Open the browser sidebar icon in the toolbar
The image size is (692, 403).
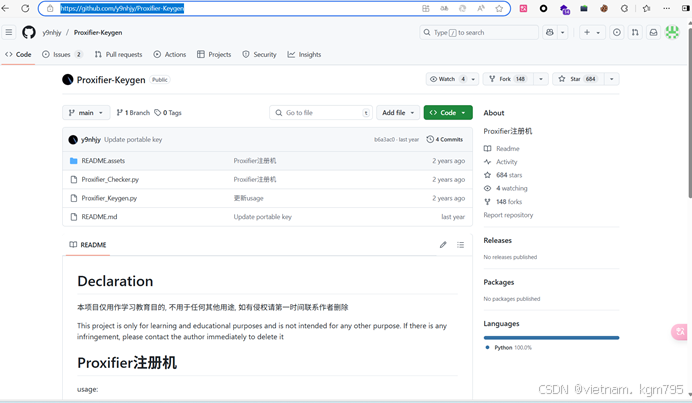point(686,8)
